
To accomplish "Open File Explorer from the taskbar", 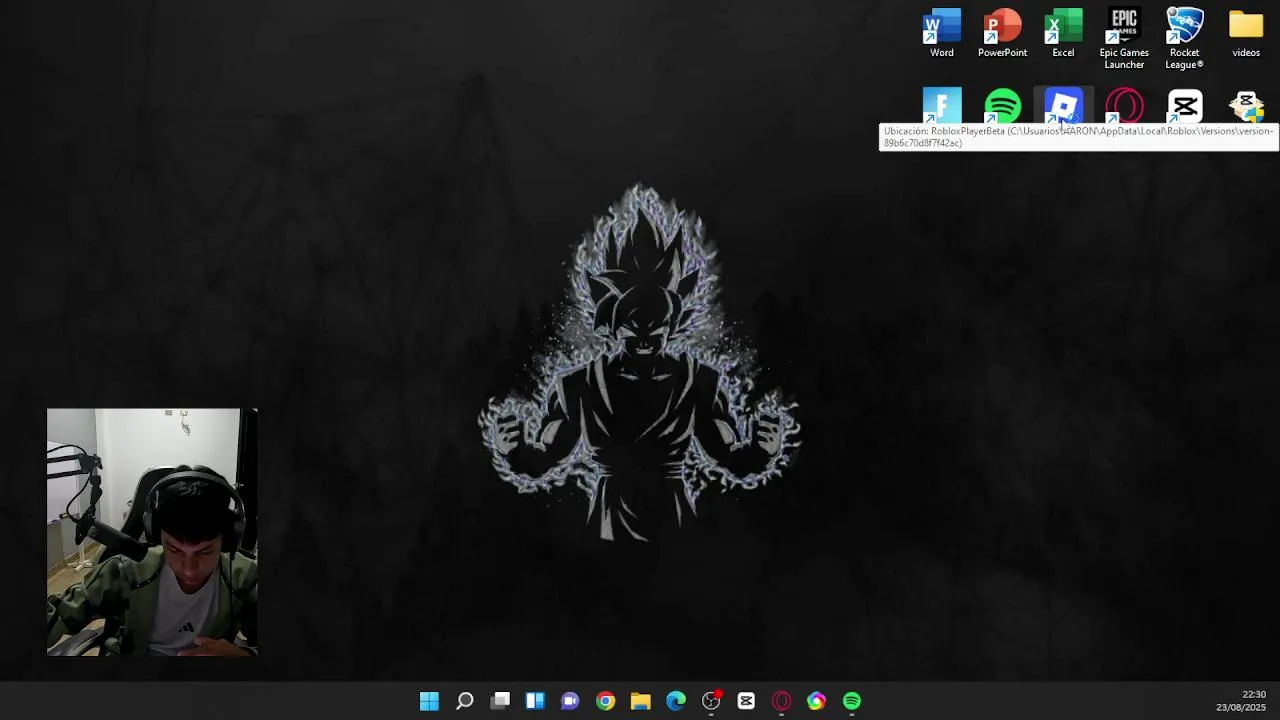I will (x=640, y=701).
